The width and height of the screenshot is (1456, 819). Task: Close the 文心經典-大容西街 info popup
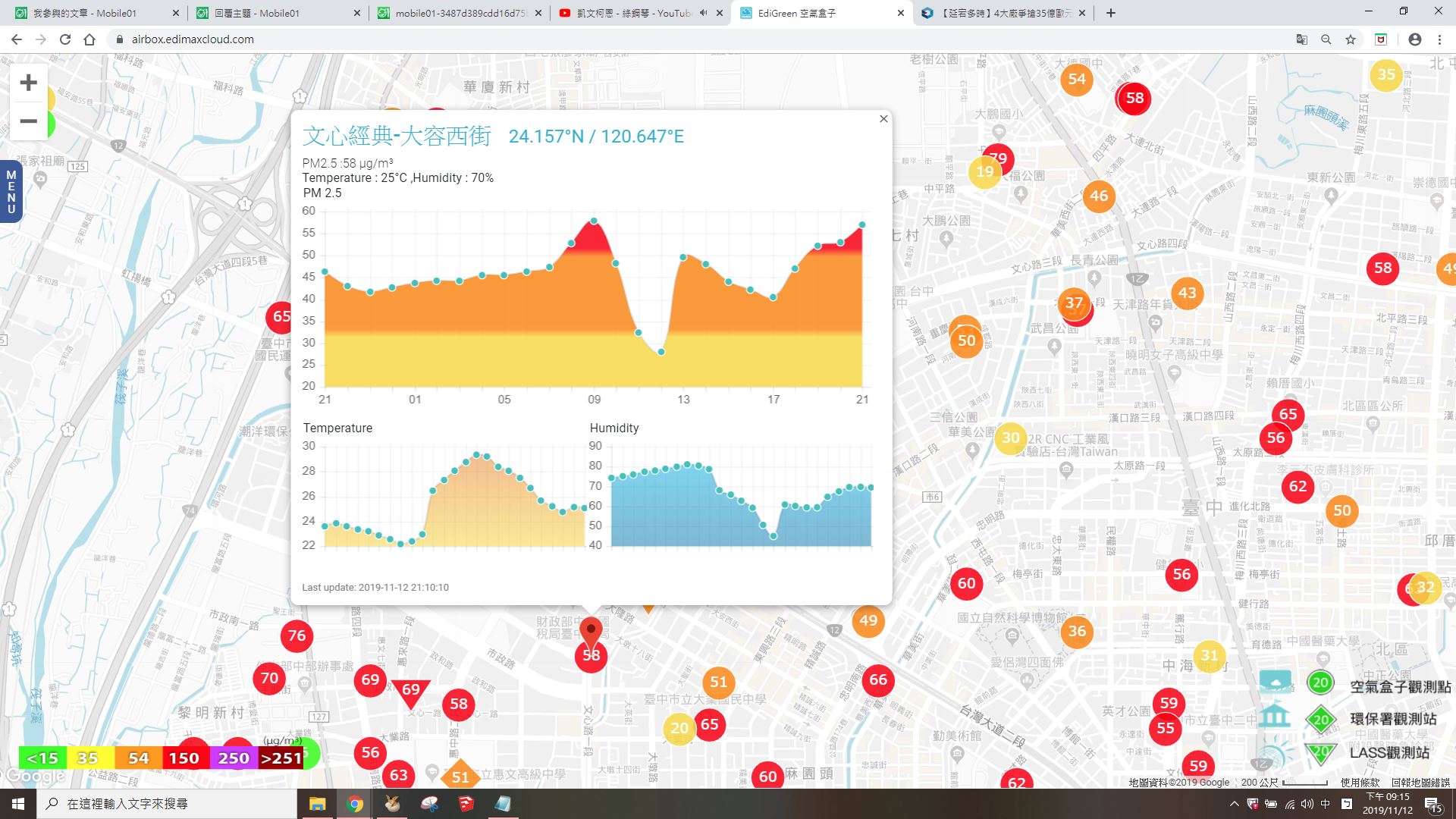tap(883, 118)
